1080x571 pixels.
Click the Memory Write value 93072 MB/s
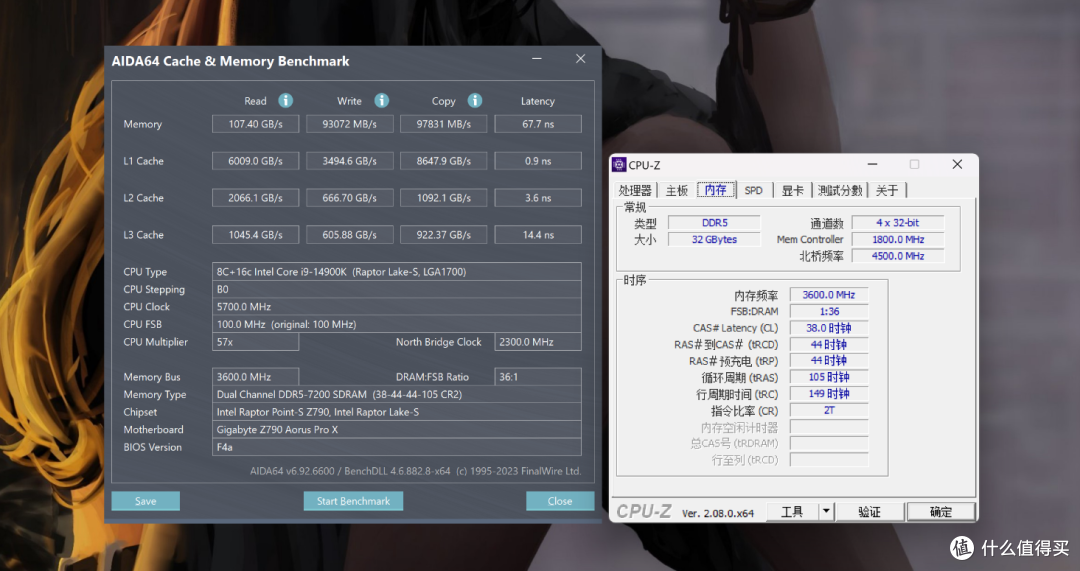[350, 124]
